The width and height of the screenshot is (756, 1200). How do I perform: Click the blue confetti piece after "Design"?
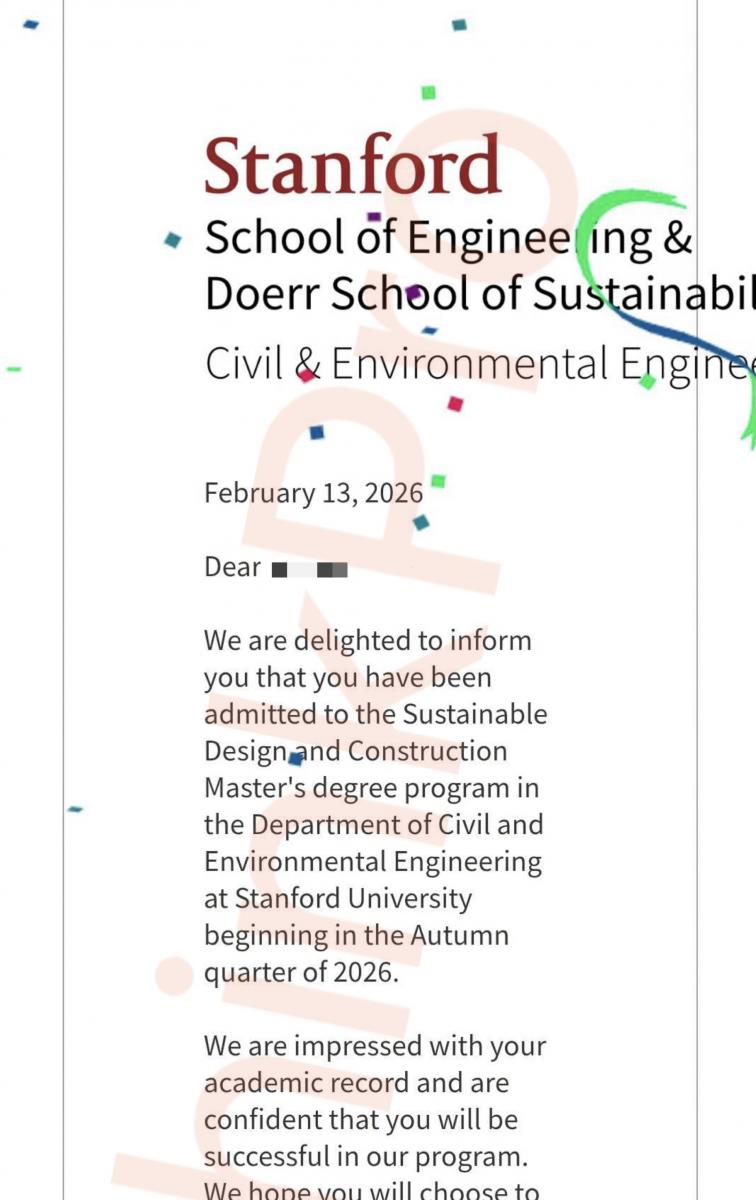[x=296, y=759]
